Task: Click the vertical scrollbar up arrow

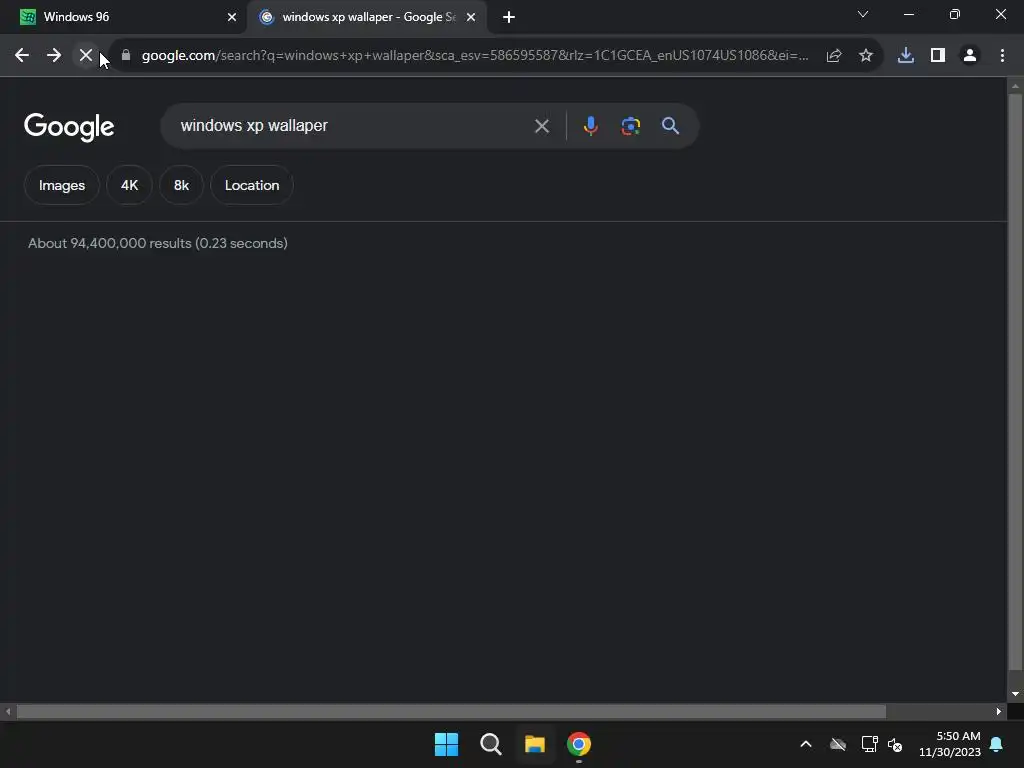Action: tap(1015, 86)
